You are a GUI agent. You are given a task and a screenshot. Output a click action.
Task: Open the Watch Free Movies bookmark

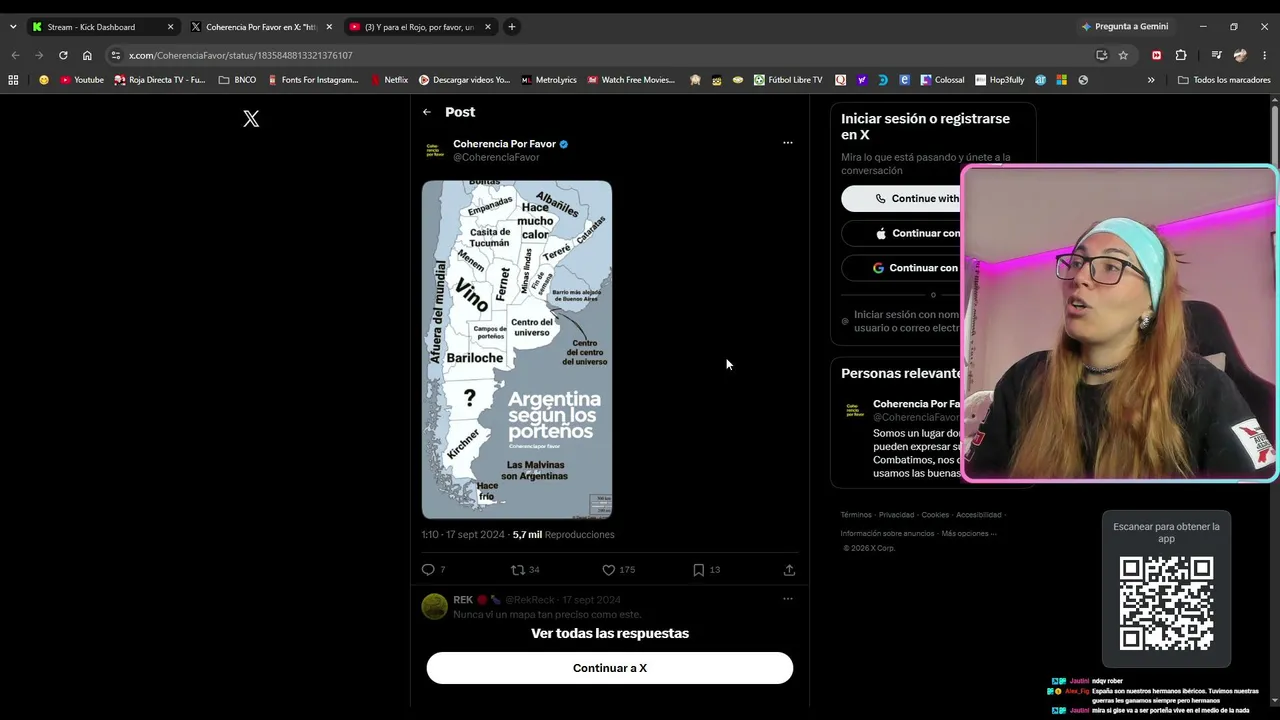[x=631, y=80]
